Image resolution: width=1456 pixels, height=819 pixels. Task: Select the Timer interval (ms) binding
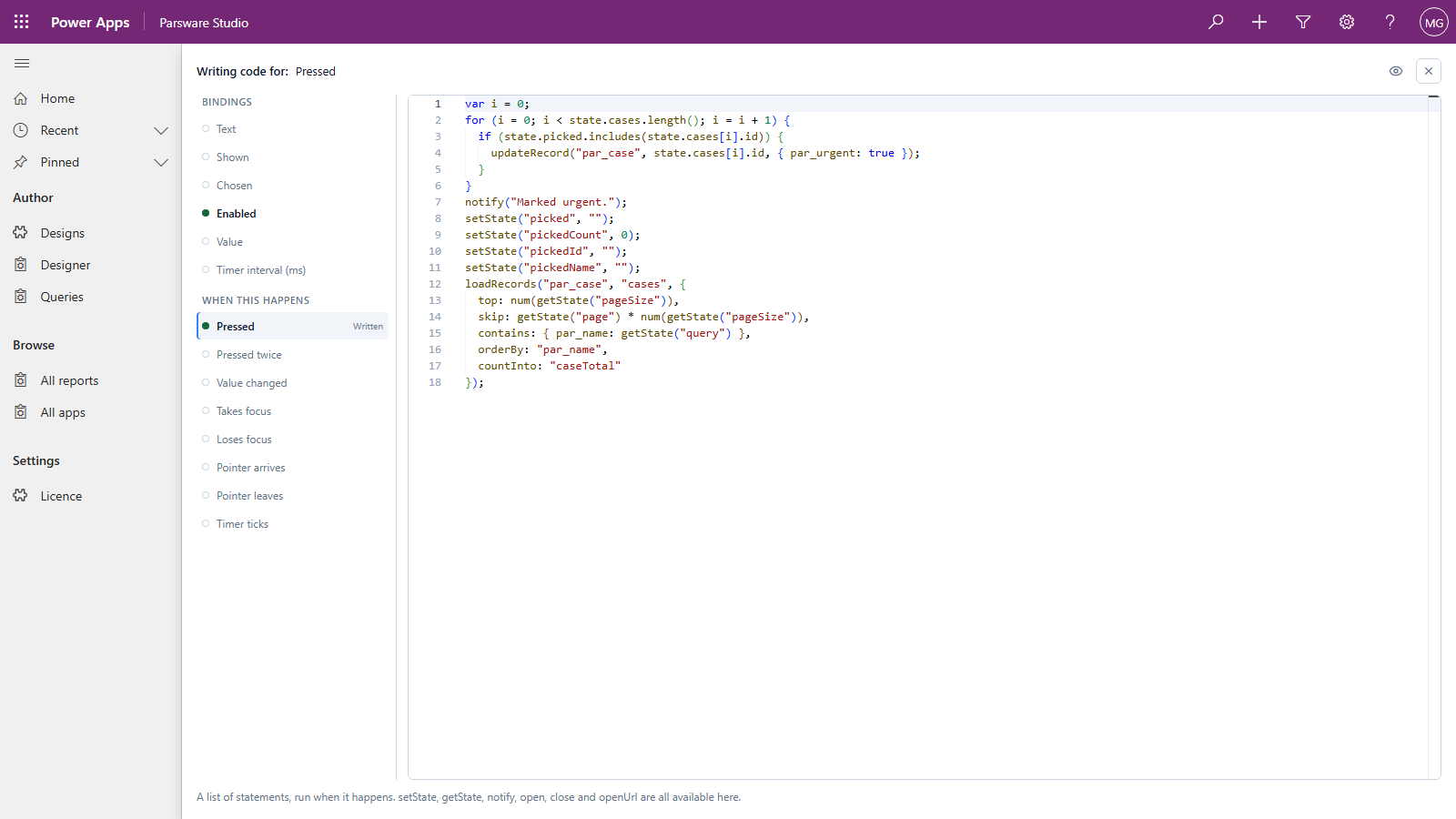click(x=293, y=270)
